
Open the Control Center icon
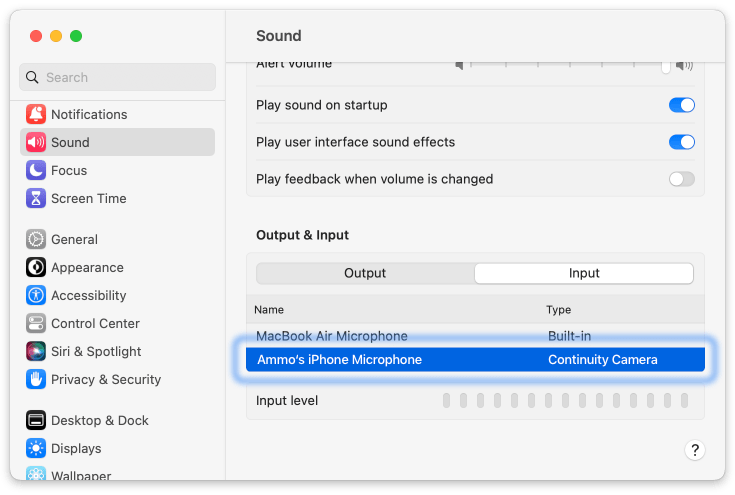(36, 323)
